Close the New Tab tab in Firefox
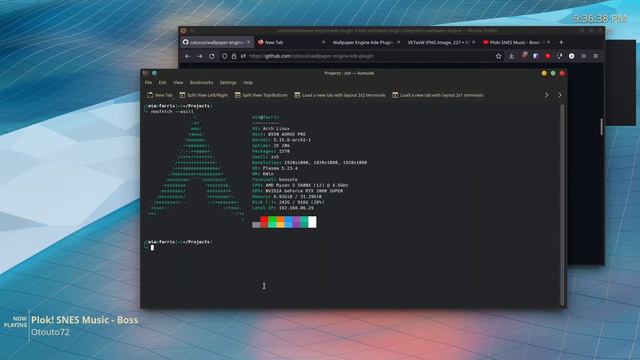 point(323,42)
